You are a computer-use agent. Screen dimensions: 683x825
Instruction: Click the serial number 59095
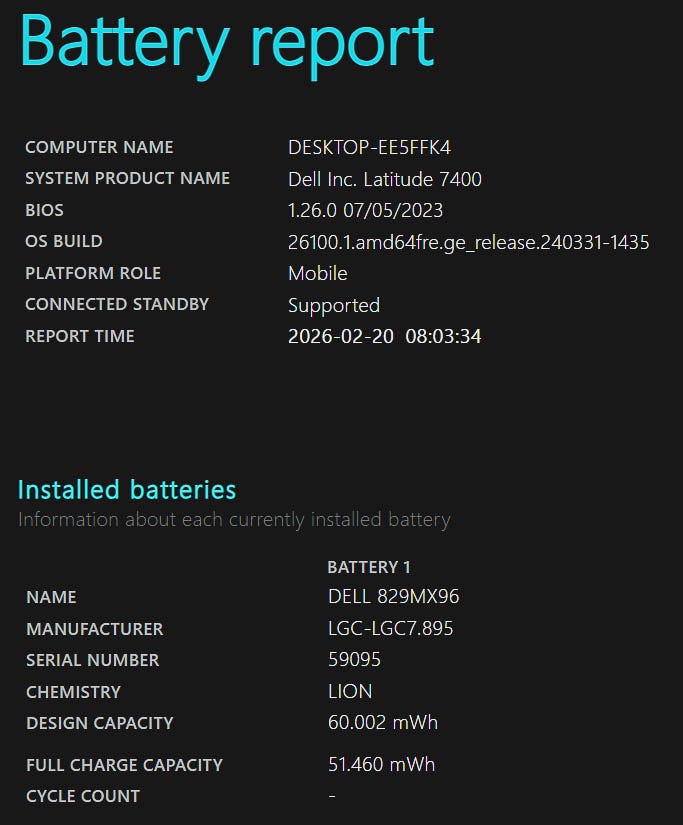click(354, 660)
